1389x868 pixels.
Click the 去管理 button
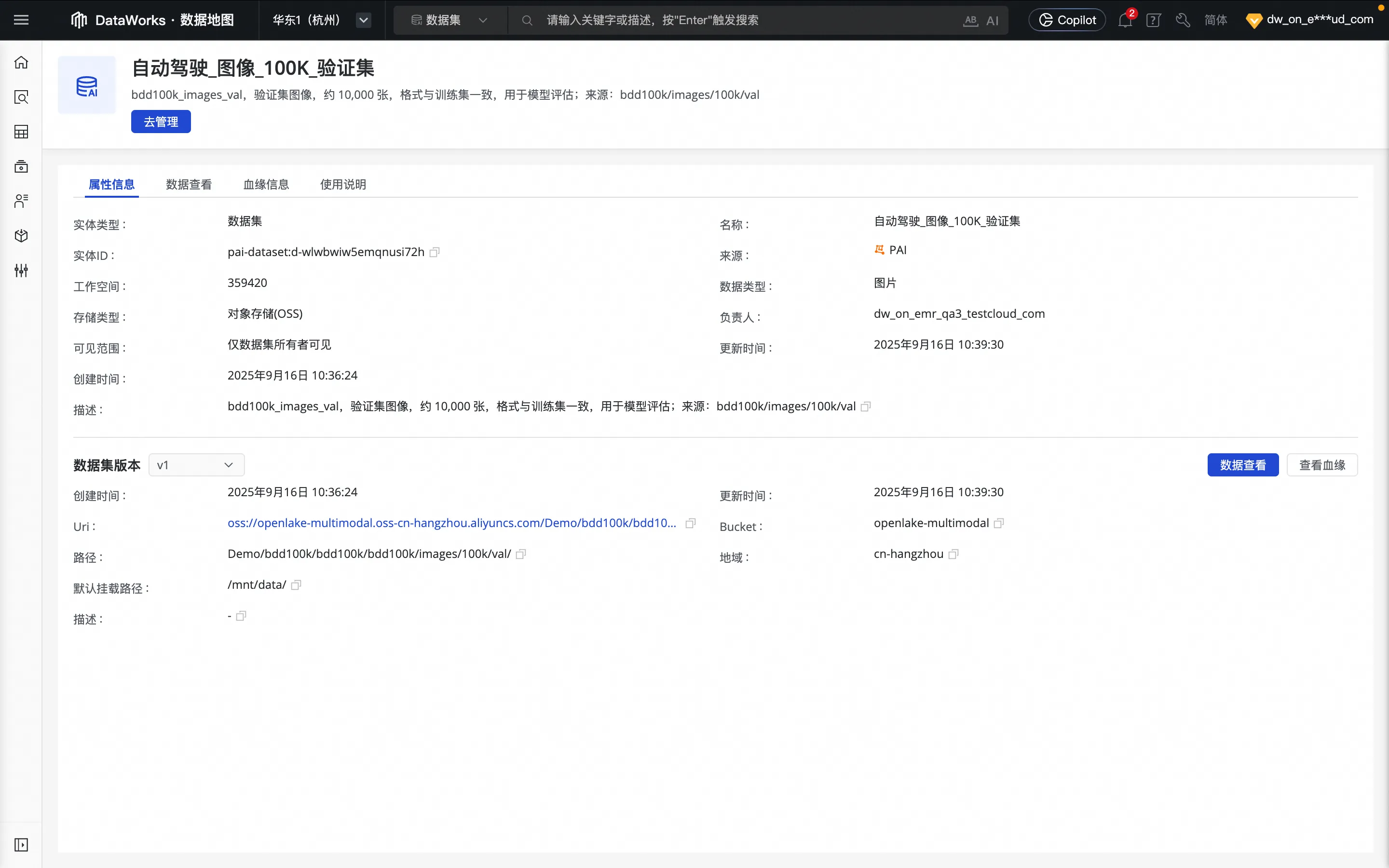161,121
